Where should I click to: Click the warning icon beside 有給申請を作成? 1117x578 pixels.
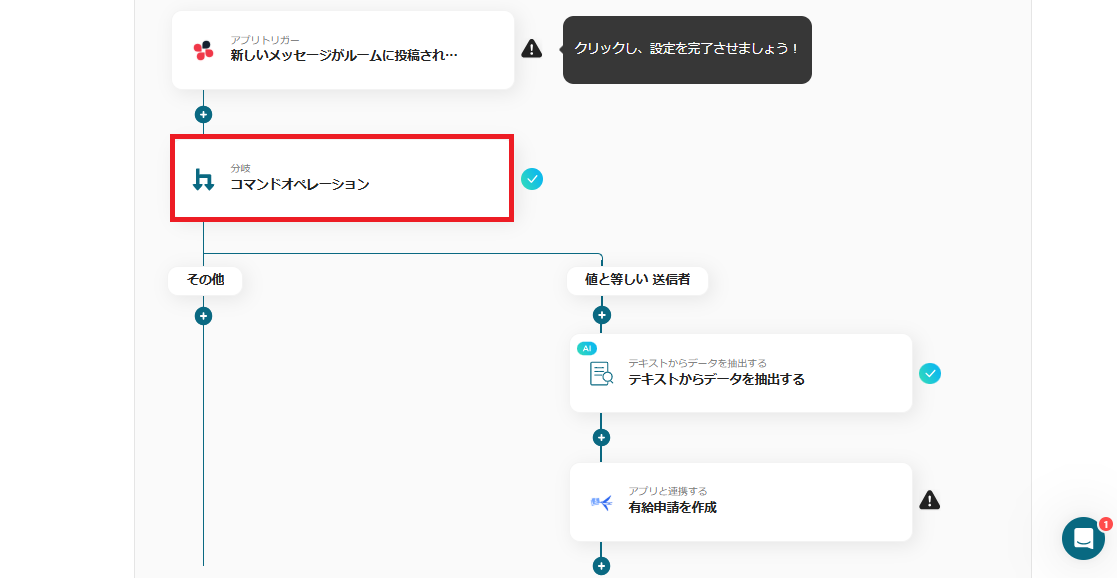click(x=930, y=500)
